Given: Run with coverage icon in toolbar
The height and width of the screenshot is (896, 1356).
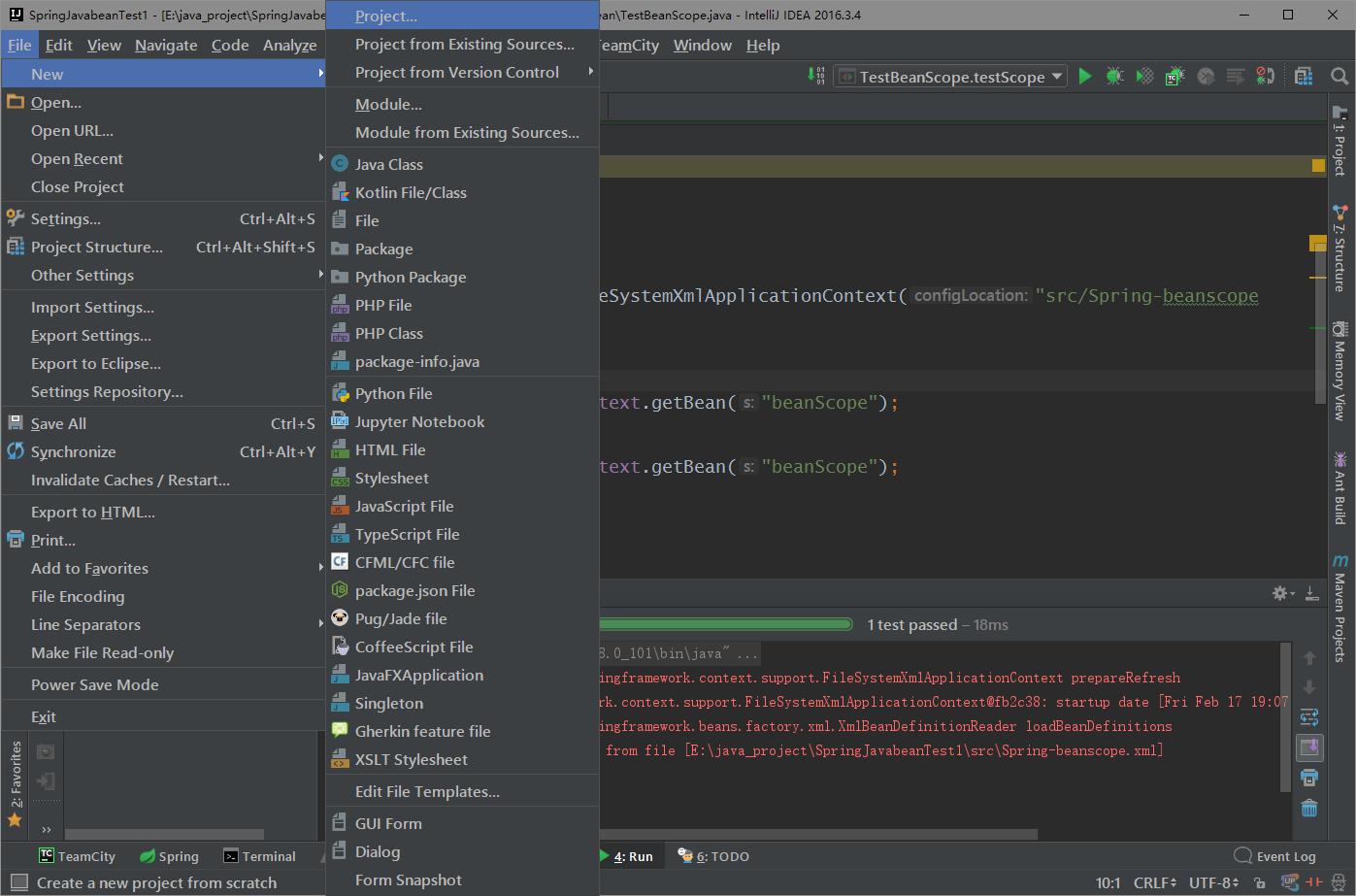Looking at the screenshot, I should (1145, 76).
